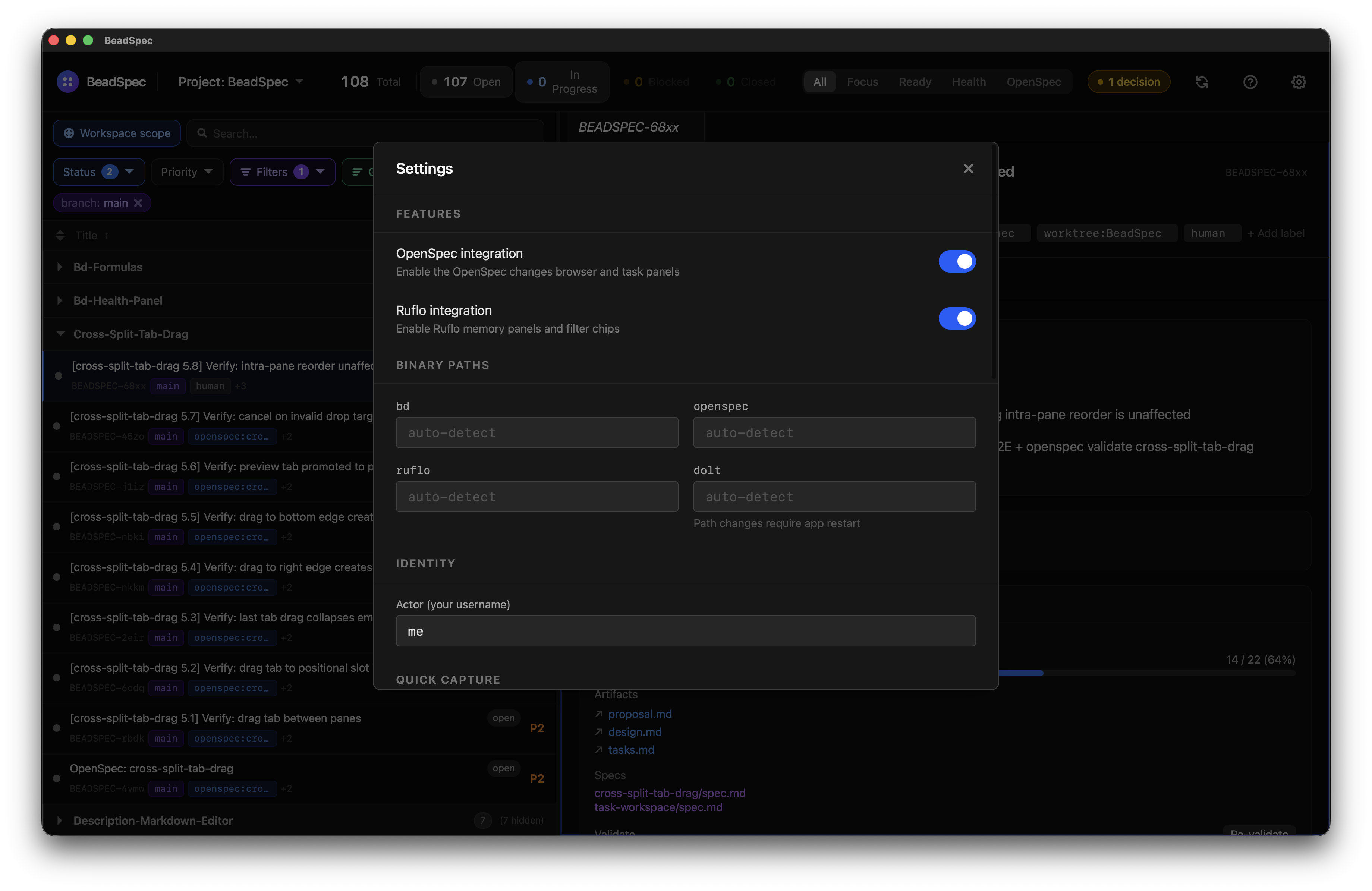Viewport: 1372px width, 891px height.
Task: Expand the Bd-Formulas group
Action: pos(59,267)
